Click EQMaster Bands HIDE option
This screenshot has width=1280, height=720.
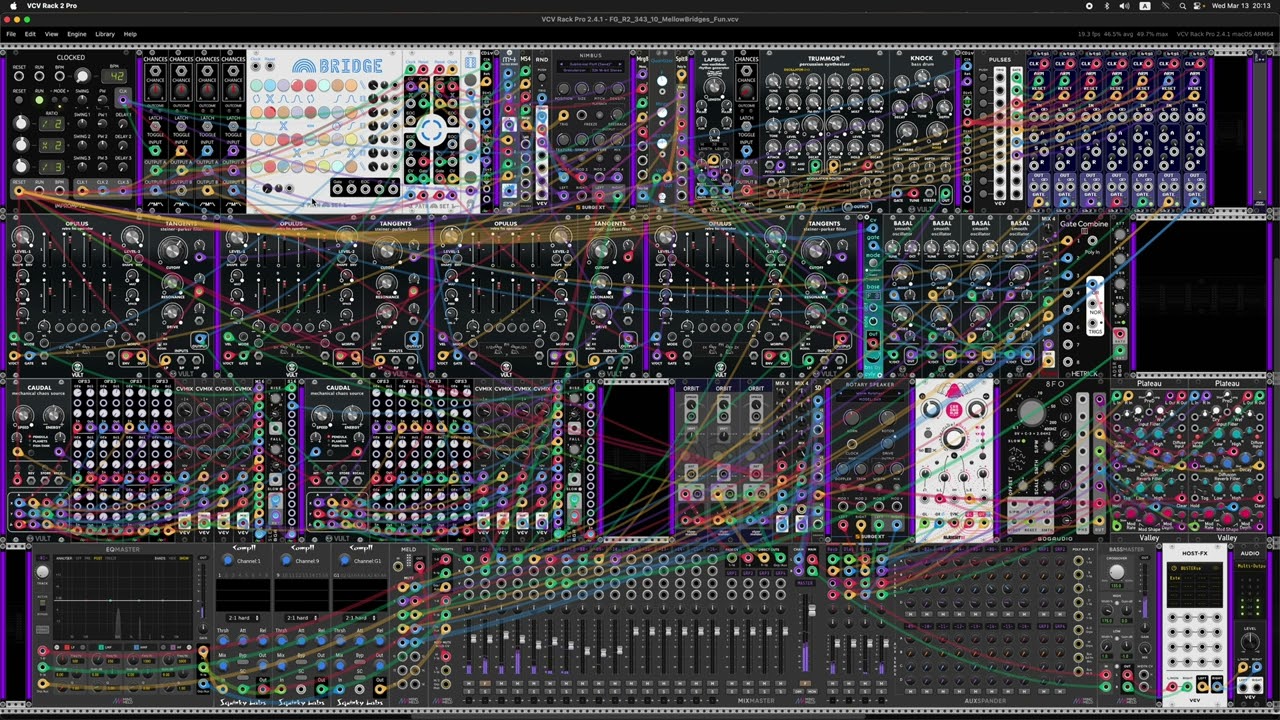tap(172, 558)
